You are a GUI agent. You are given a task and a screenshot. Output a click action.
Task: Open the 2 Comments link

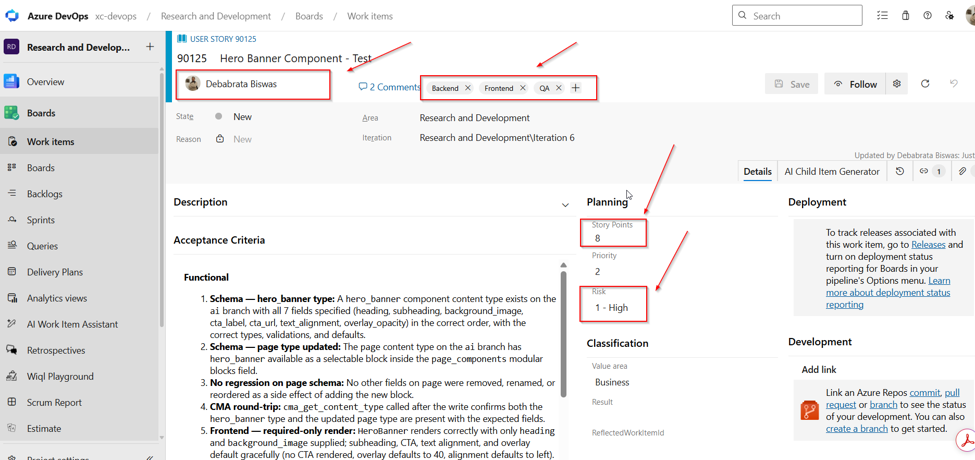tap(389, 87)
